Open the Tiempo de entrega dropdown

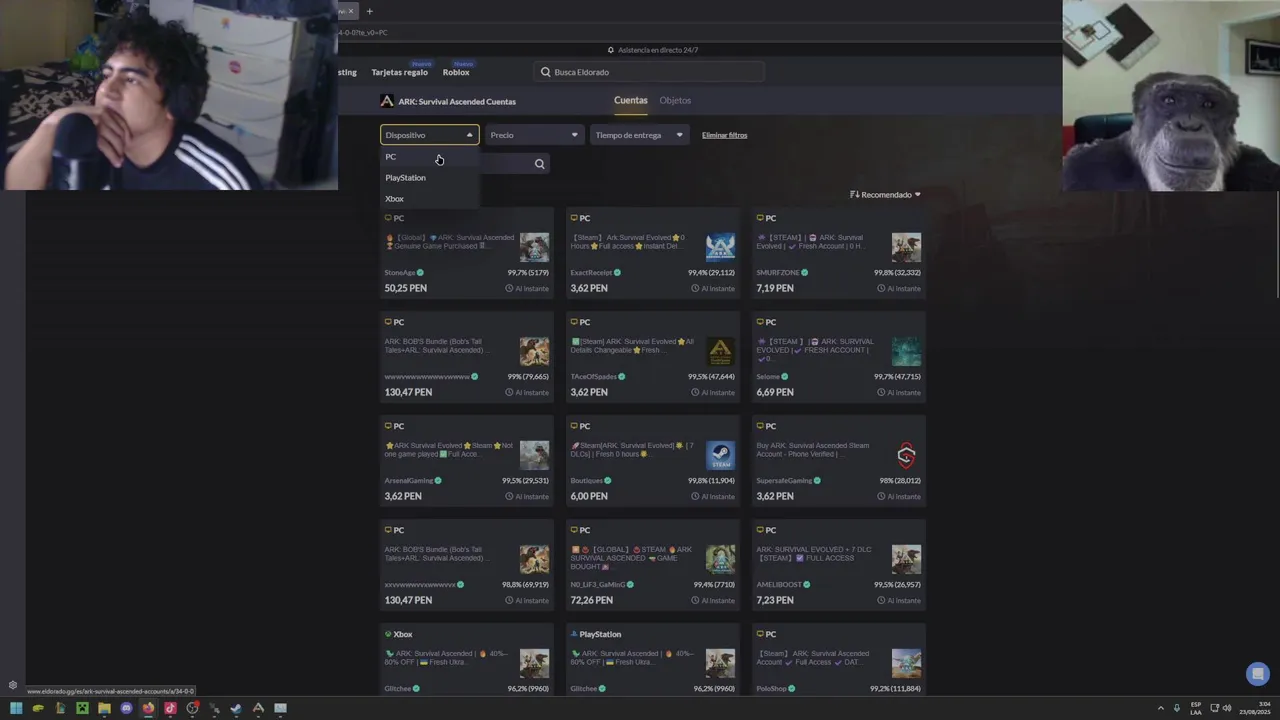[639, 135]
